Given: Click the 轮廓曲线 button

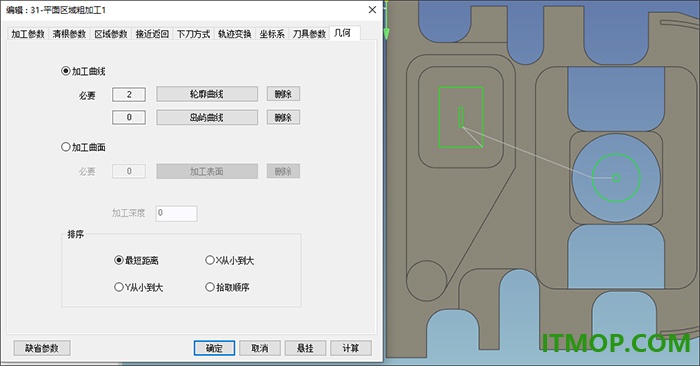Looking at the screenshot, I should coord(207,94).
